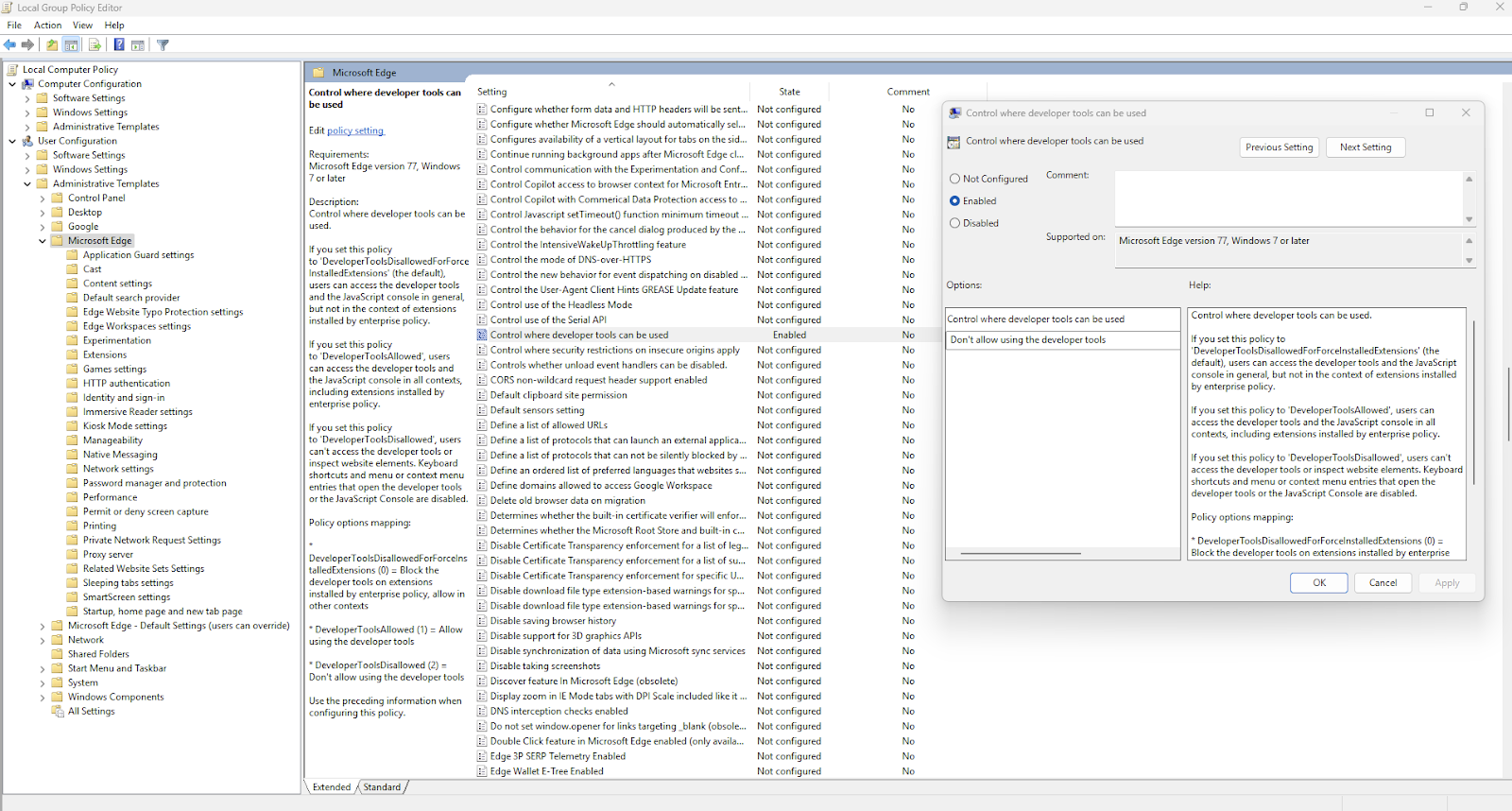Click the Previous Setting button
The height and width of the screenshot is (811, 1512).
coord(1280,147)
